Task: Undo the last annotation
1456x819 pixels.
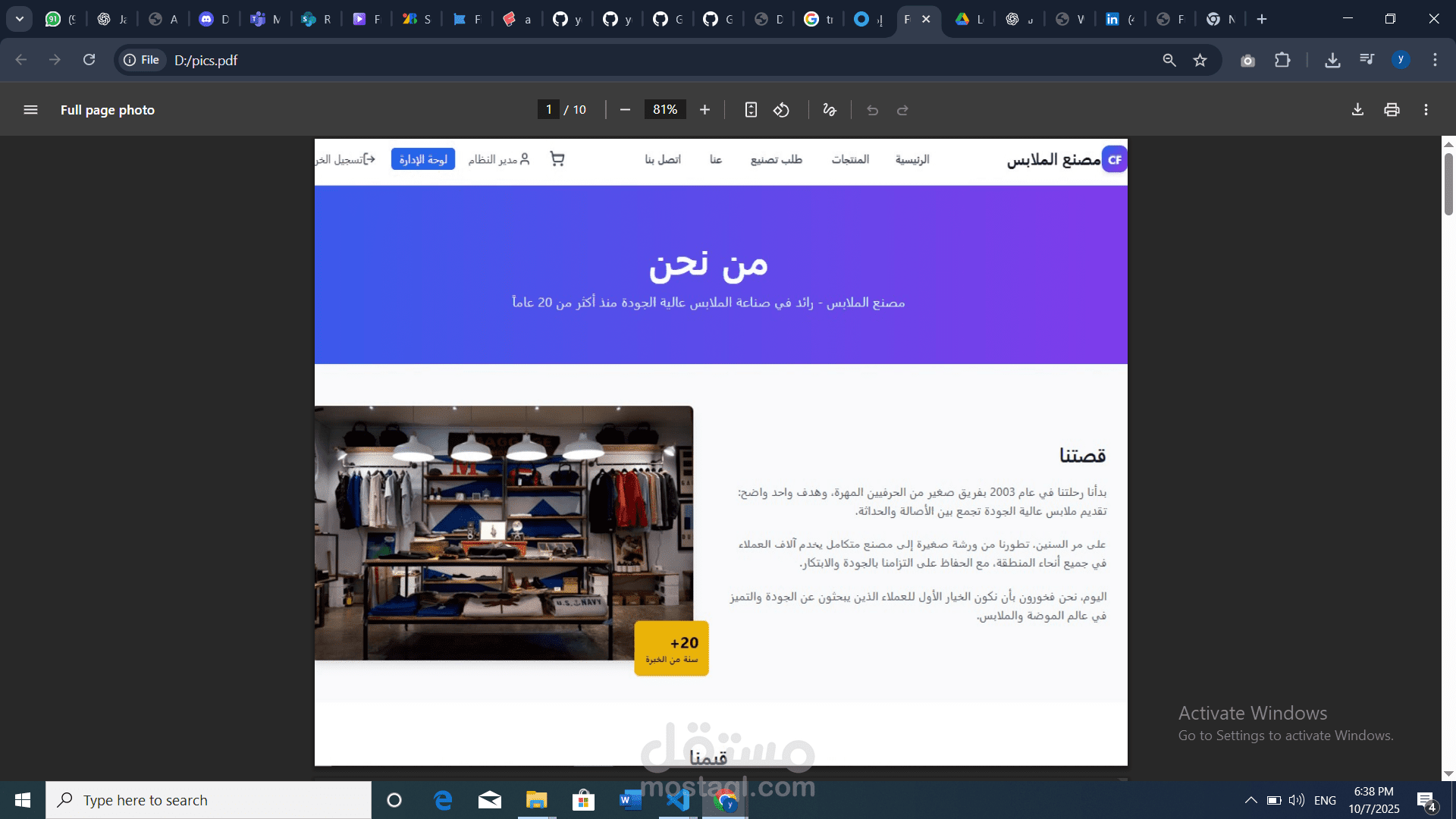Action: pos(872,109)
